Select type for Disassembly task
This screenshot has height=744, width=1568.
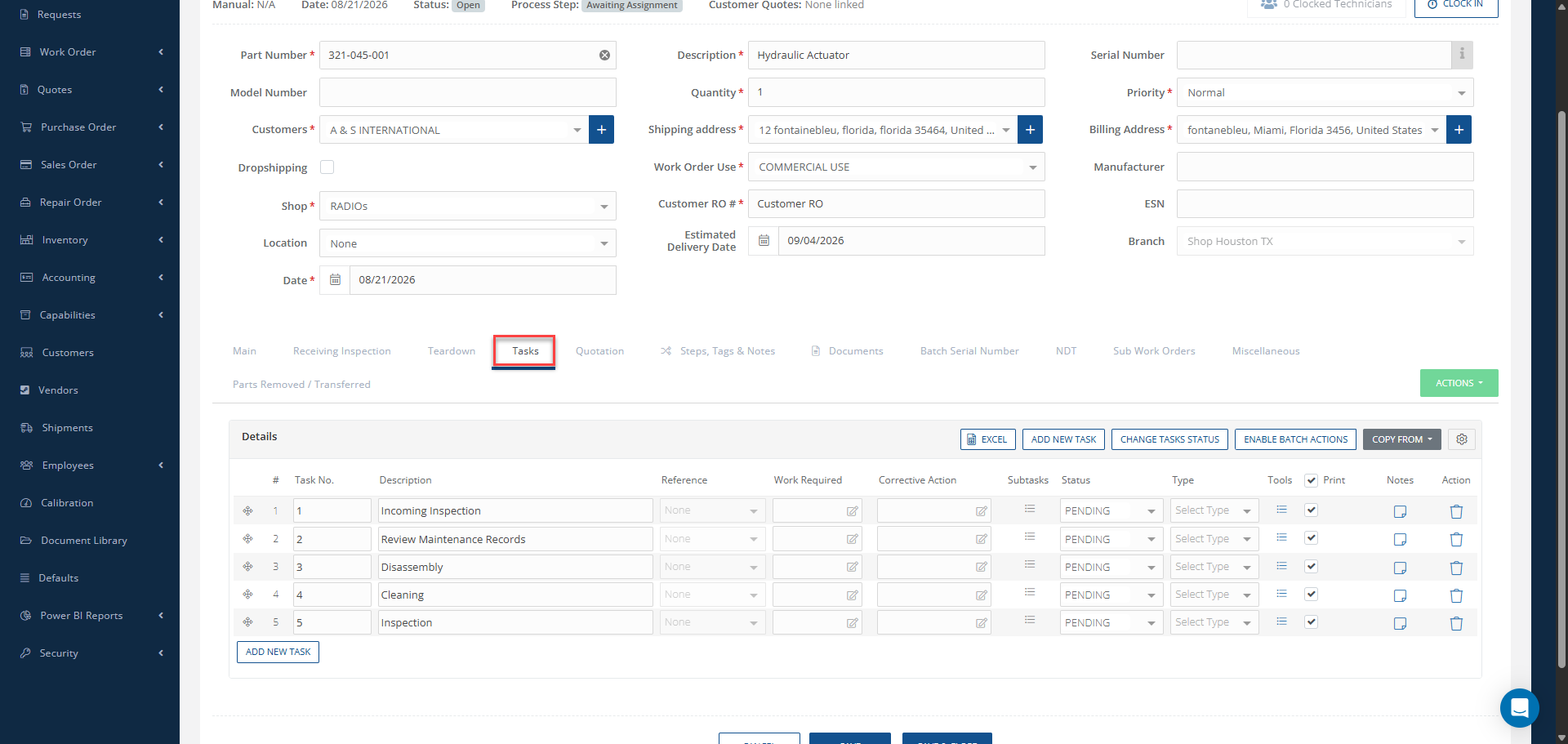pos(1214,567)
